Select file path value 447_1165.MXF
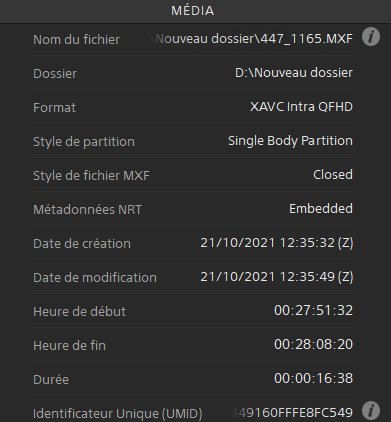 tap(252, 39)
